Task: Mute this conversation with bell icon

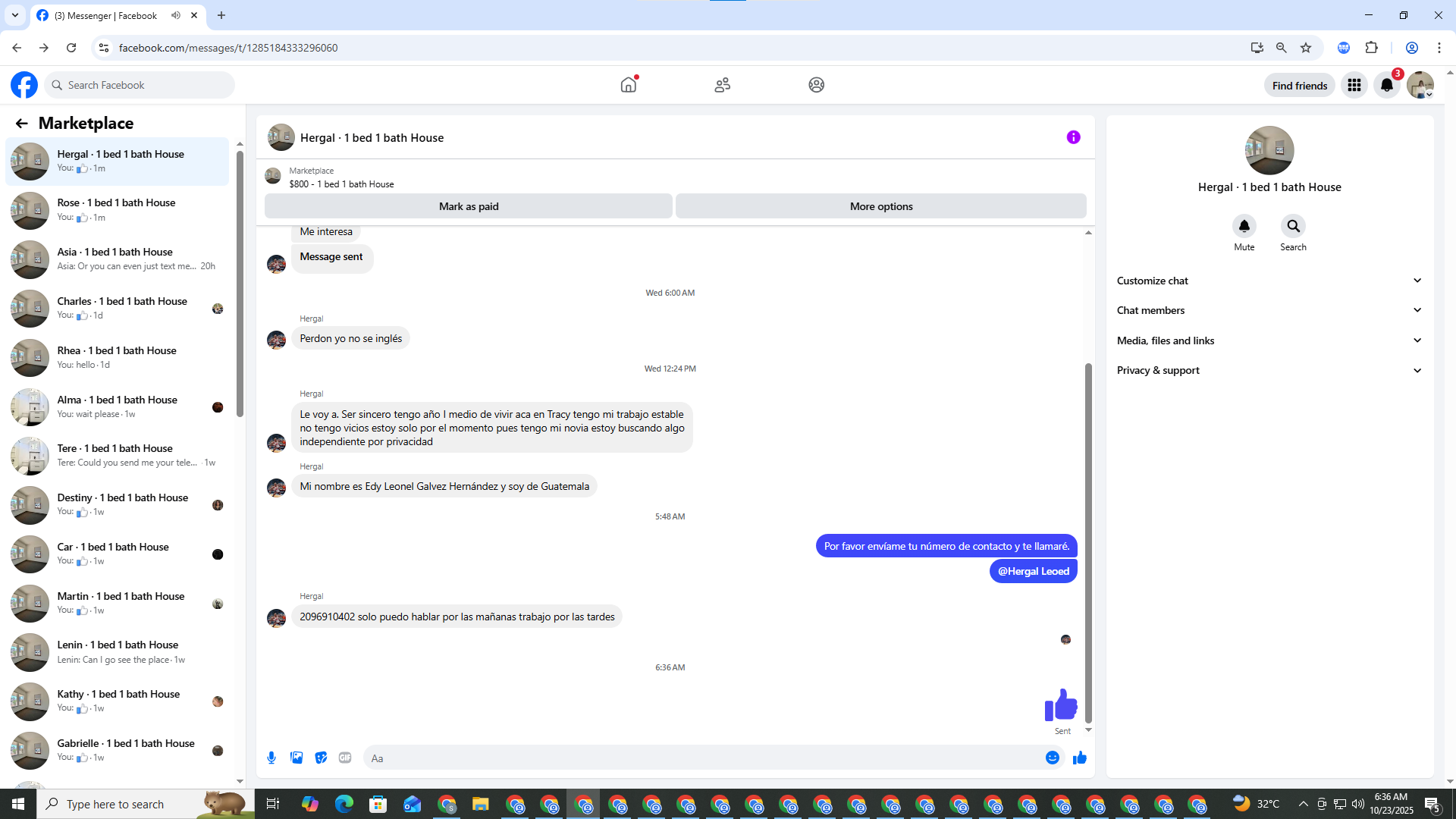Action: click(x=1244, y=226)
